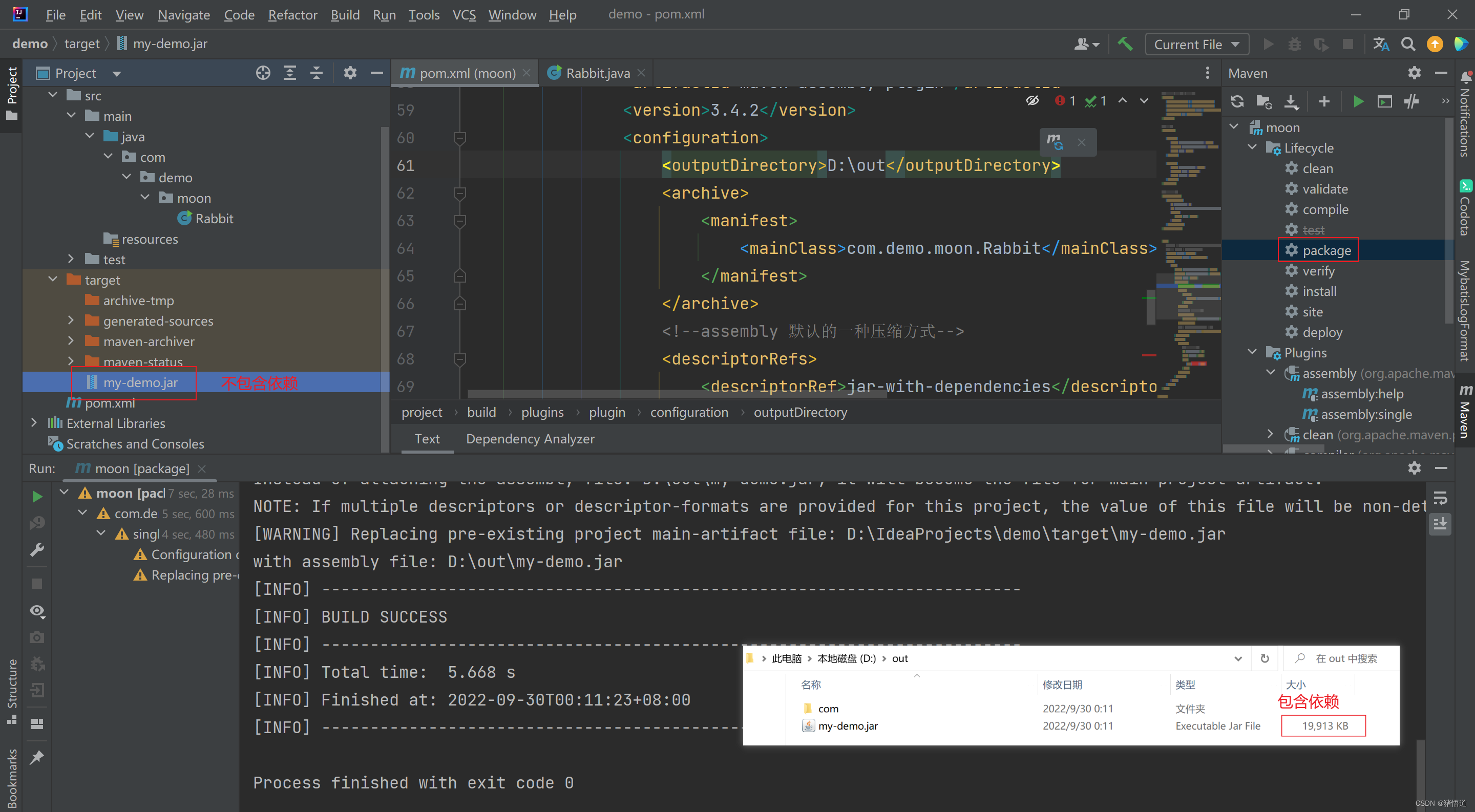This screenshot has height=812, width=1475.
Task: Click Collapse All in Project panel
Action: coord(316,73)
